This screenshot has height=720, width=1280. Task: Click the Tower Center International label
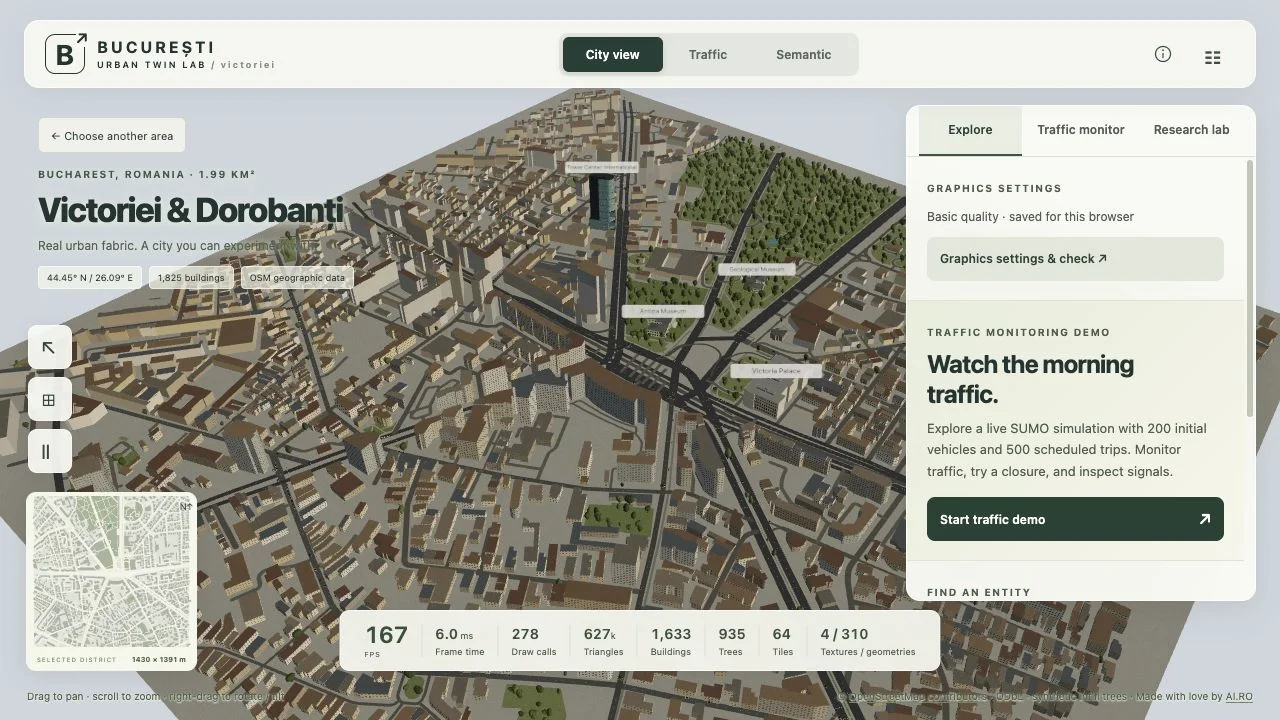[x=601, y=167]
